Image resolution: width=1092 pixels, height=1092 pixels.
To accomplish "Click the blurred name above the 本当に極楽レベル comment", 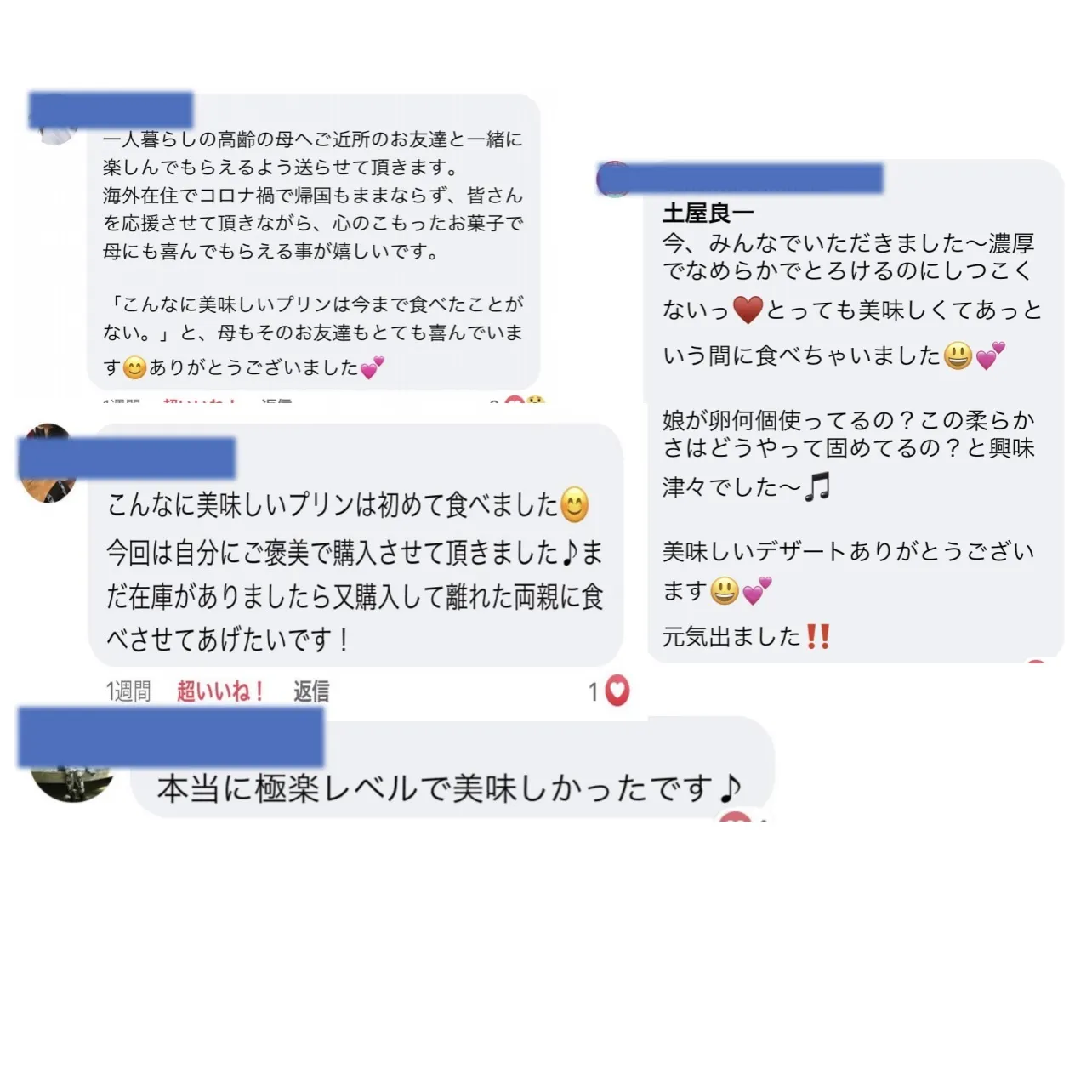I will pyautogui.click(x=171, y=737).
